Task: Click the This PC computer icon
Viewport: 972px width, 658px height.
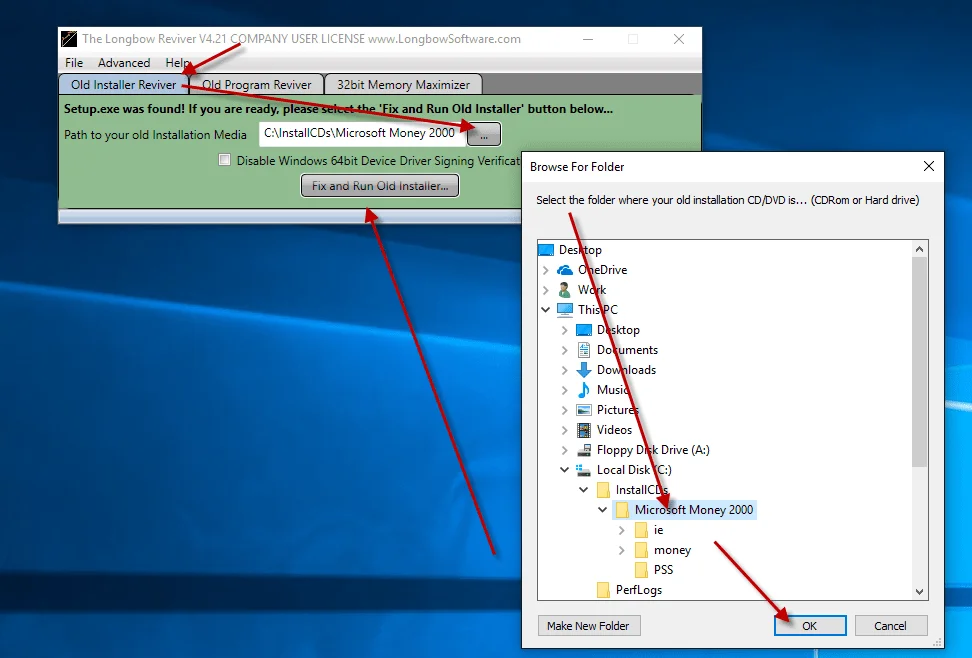Action: (565, 309)
